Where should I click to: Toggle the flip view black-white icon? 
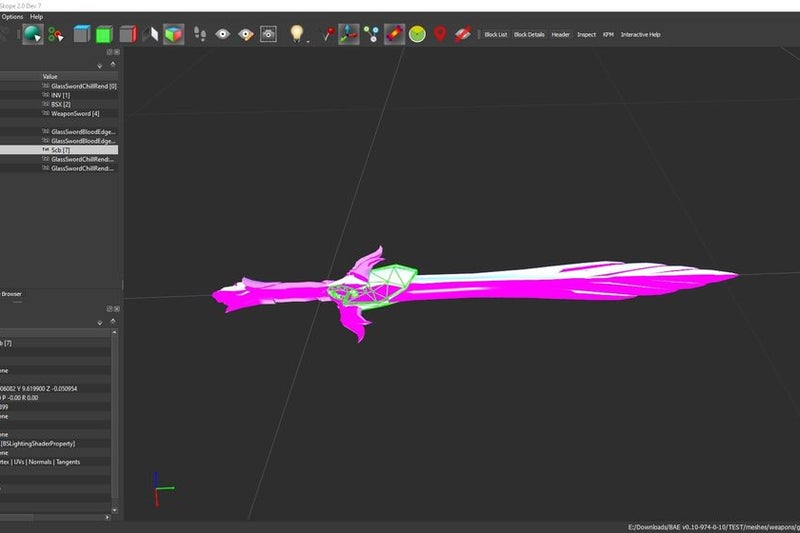(x=150, y=34)
